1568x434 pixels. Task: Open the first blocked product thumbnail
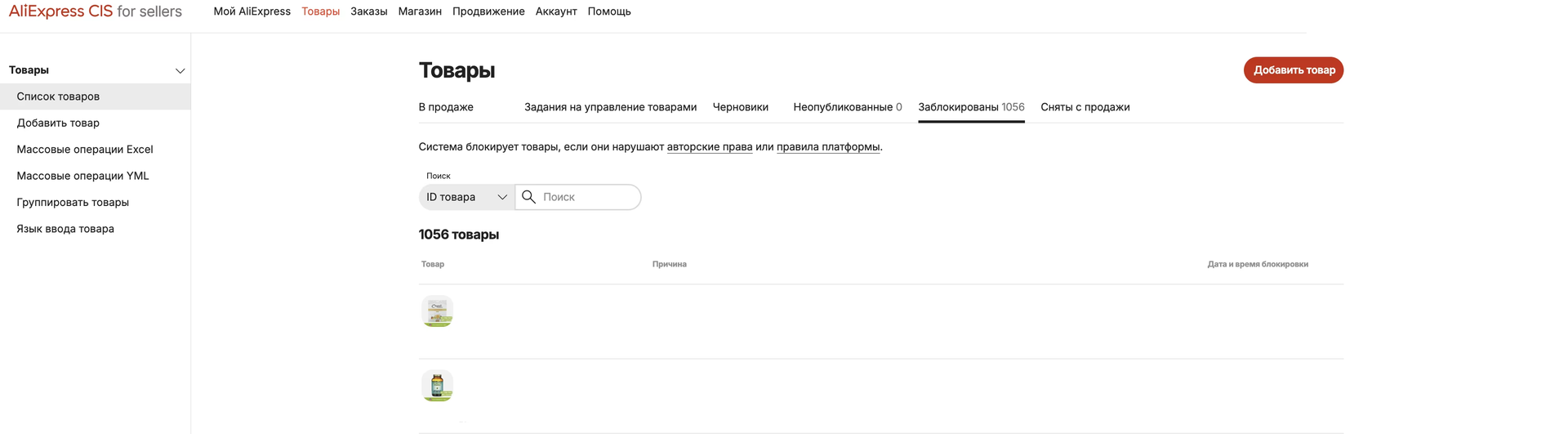(437, 311)
